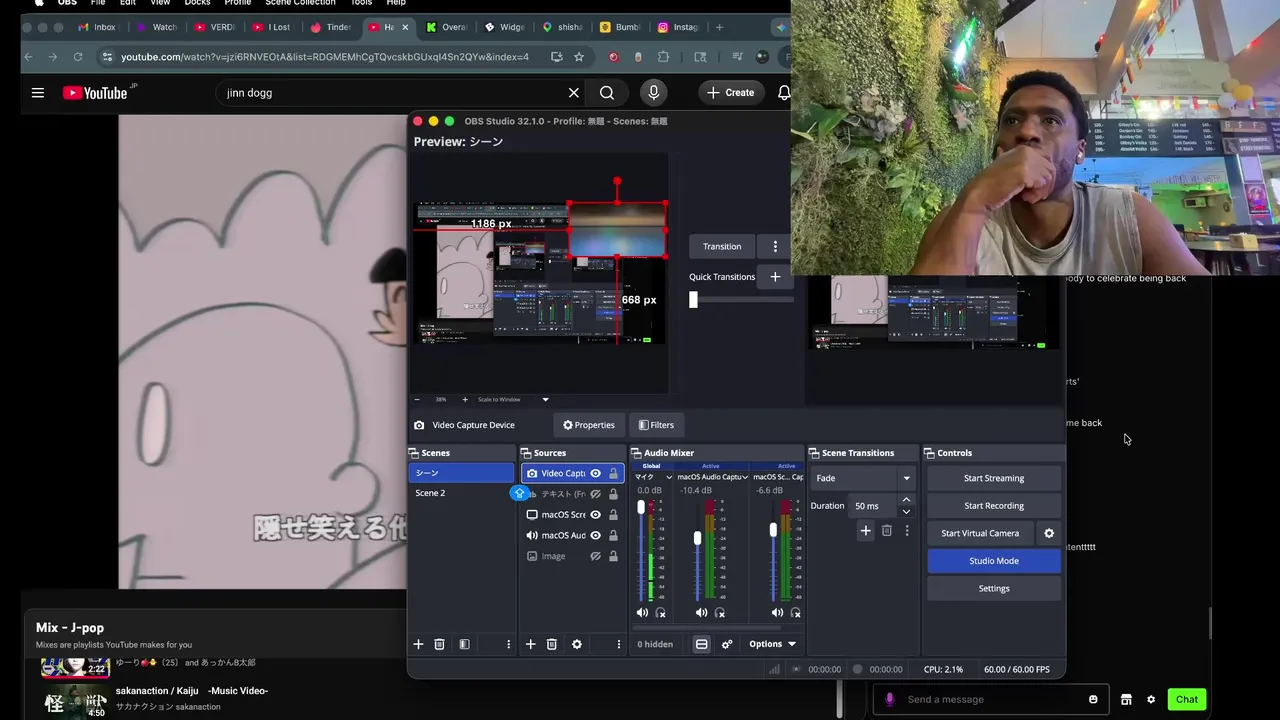Add a quick transition with plus icon
Screen dimensions: 1280x720
tap(775, 276)
